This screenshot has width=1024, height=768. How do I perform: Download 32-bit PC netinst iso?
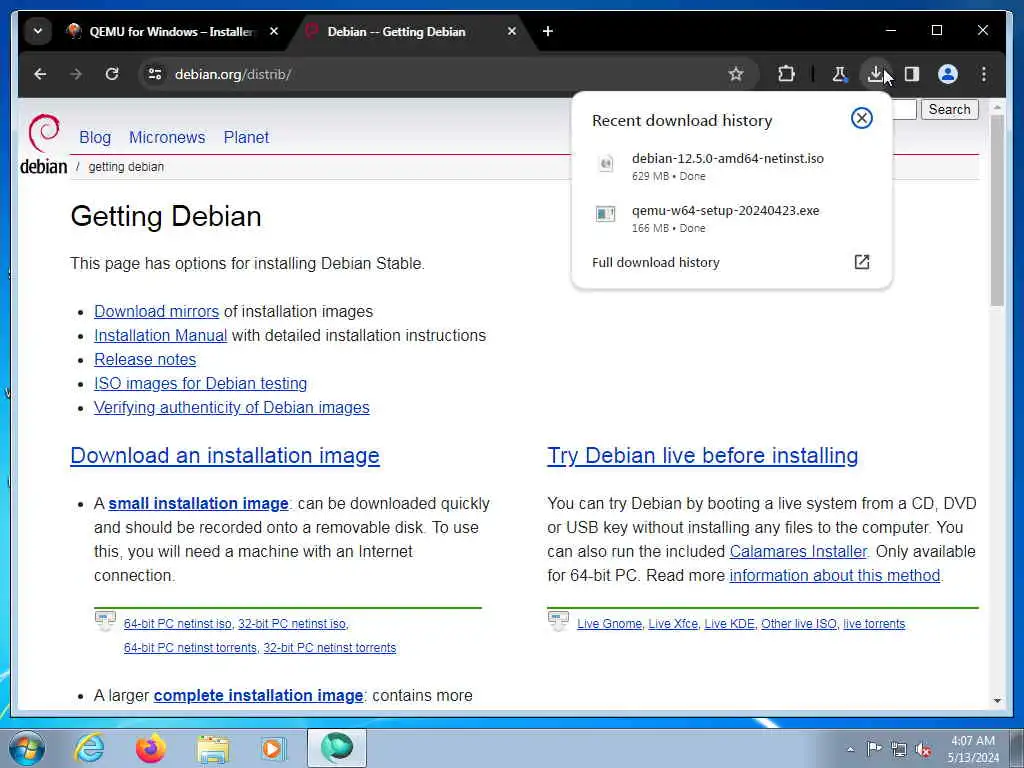(x=292, y=624)
